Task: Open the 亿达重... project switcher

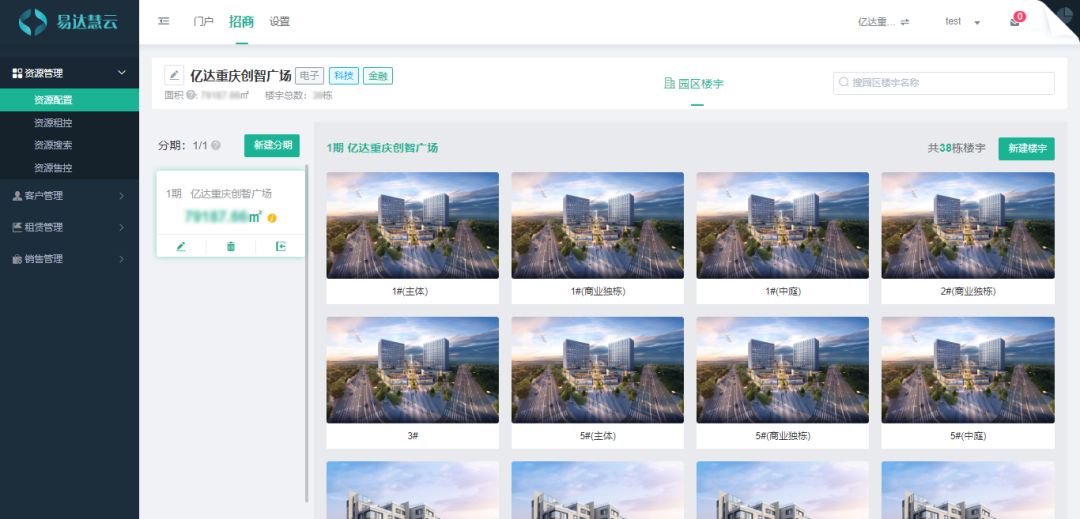Action: (884, 22)
